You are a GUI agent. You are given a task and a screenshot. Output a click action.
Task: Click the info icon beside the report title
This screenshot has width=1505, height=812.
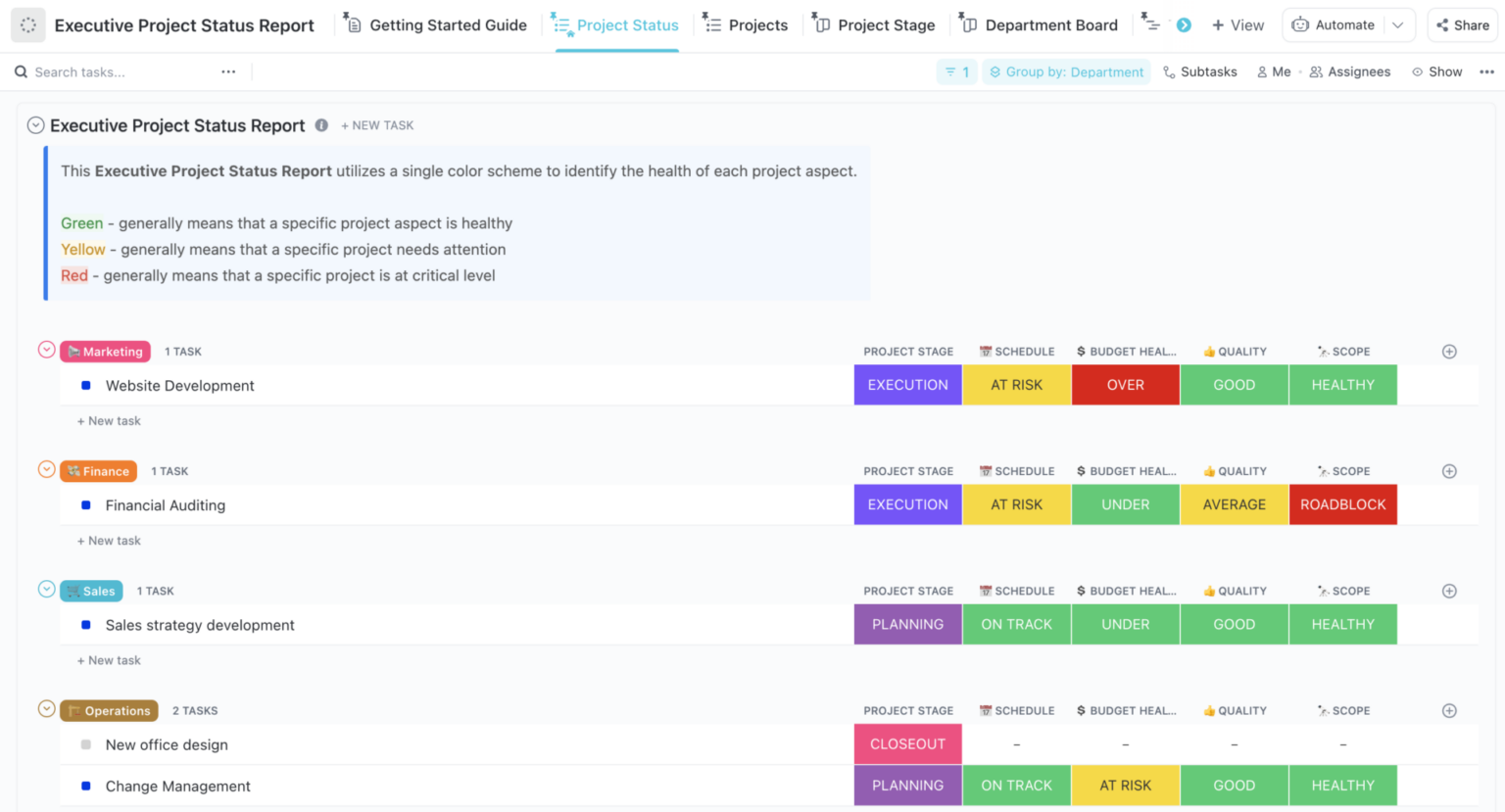322,125
